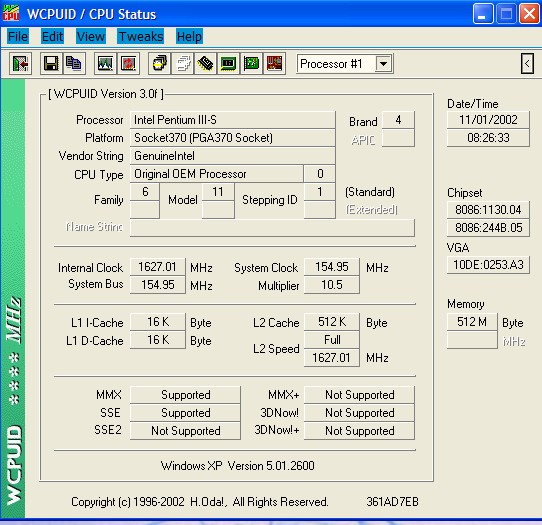Click the grayed-out stacked windows icon

pos(183,64)
